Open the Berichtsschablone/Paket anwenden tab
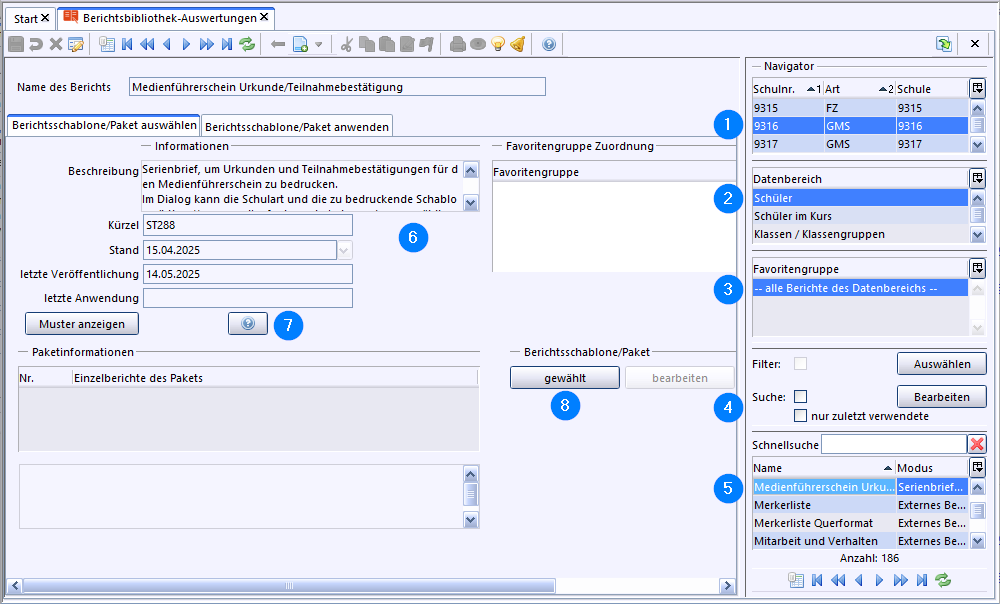 click(x=297, y=126)
